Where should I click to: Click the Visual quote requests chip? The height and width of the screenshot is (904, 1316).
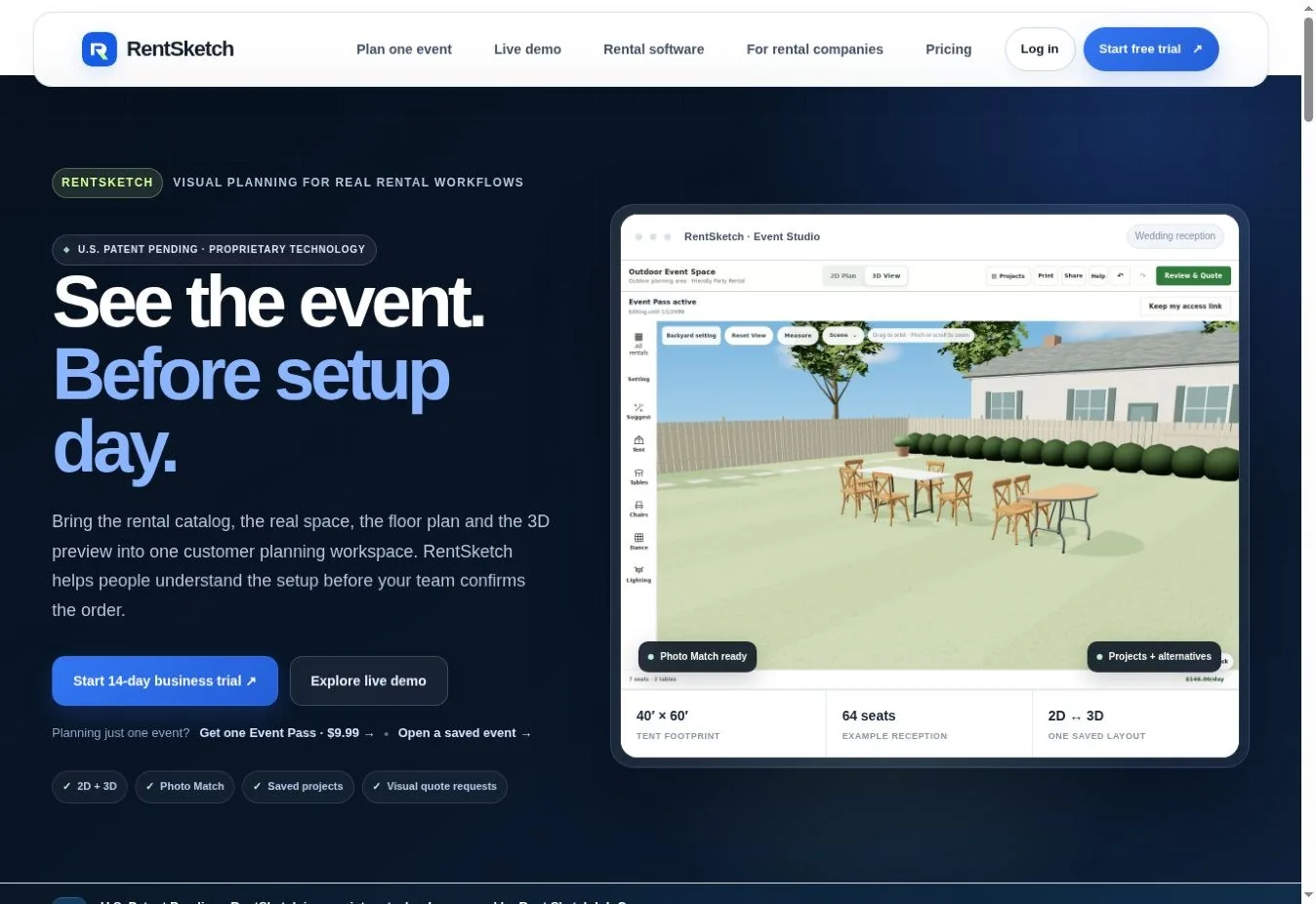coord(434,787)
